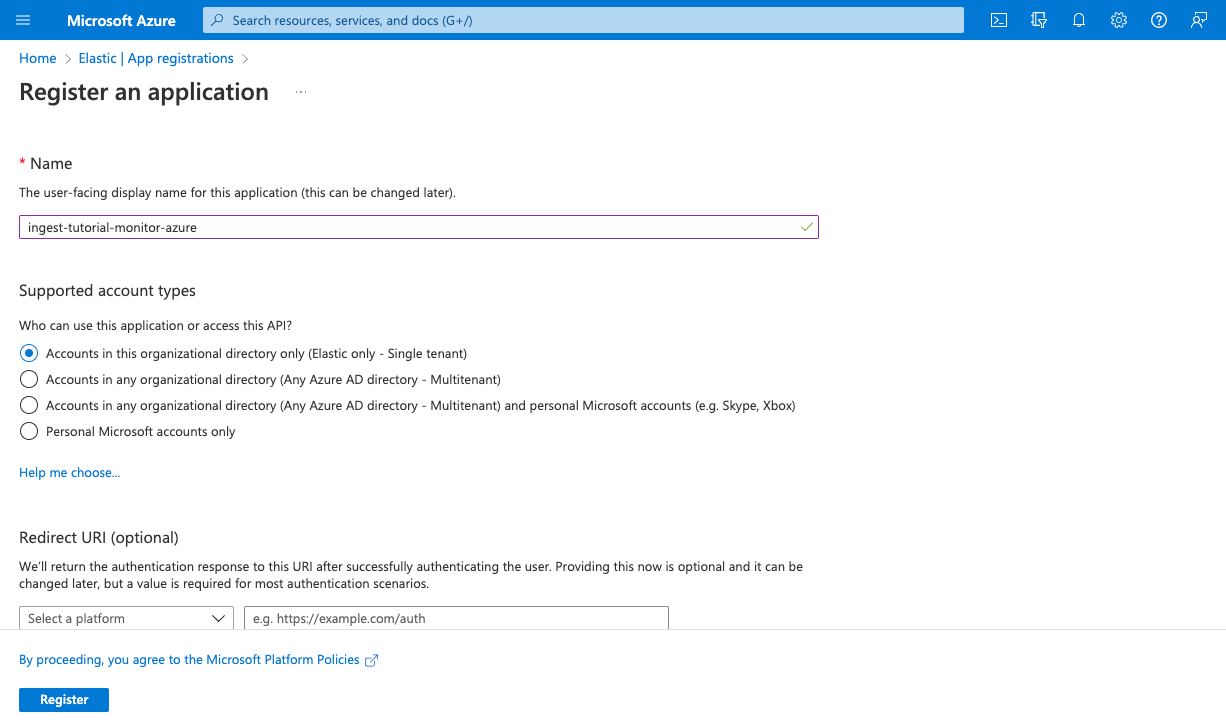Open the help question mark menu
The width and height of the screenshot is (1226, 723).
1158,19
